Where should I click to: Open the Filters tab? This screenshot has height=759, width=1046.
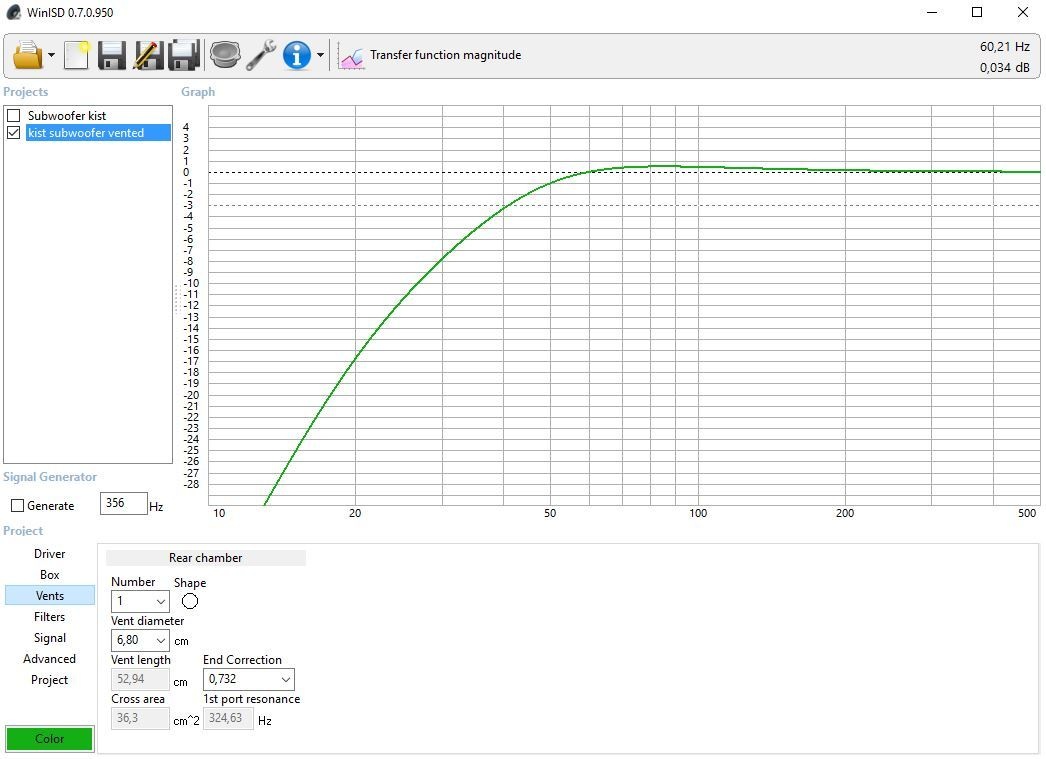pos(49,616)
